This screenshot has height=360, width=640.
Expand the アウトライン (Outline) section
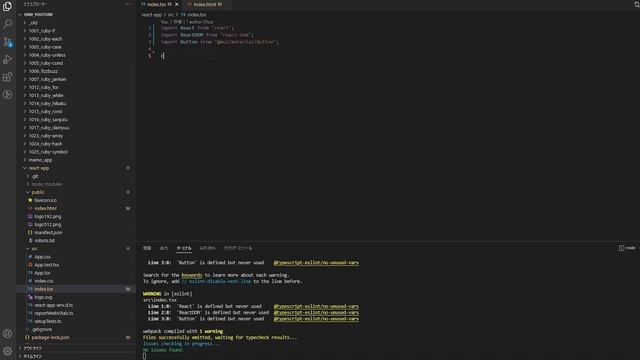(33, 348)
